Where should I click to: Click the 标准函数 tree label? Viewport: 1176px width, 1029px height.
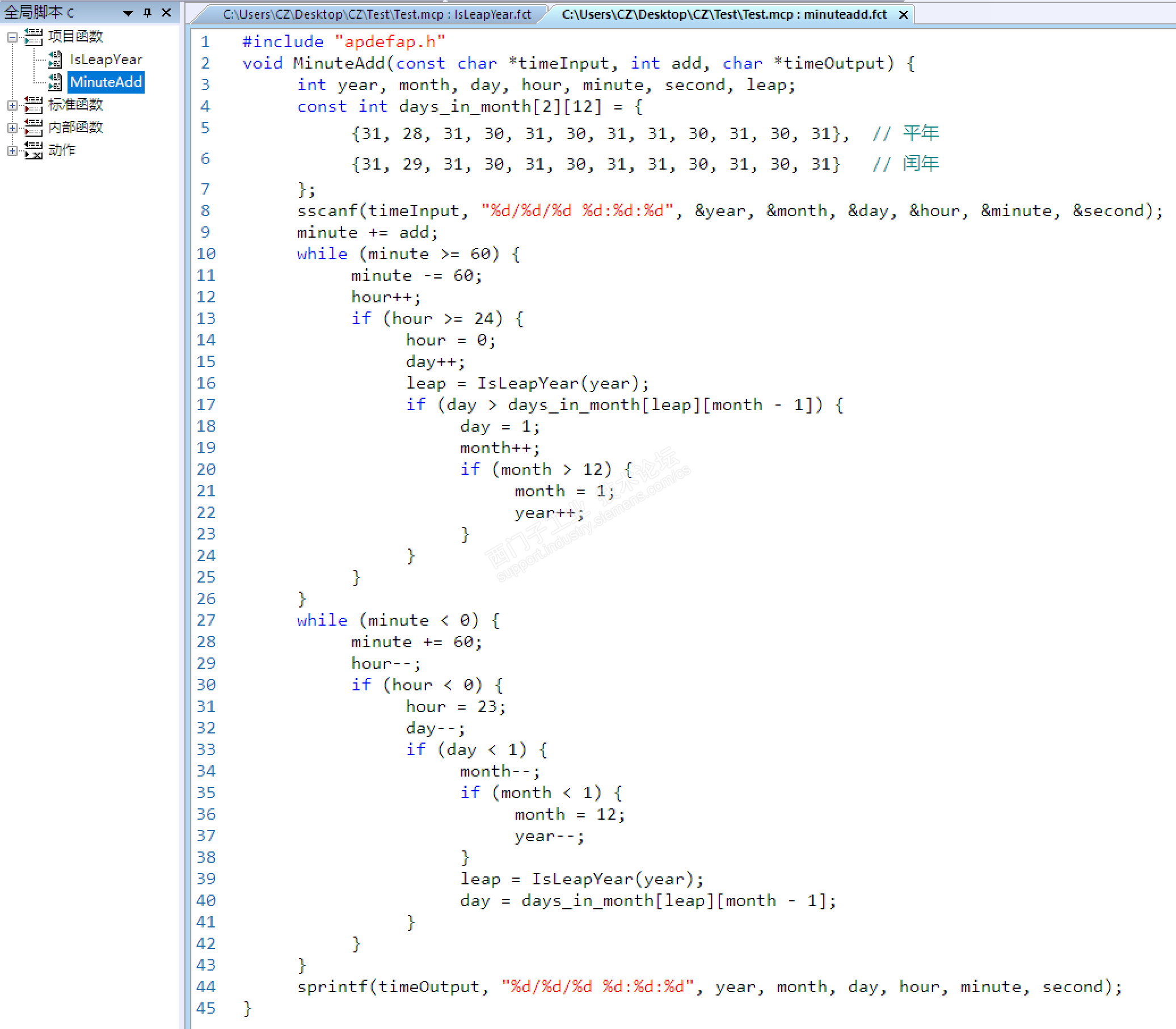tap(75, 104)
